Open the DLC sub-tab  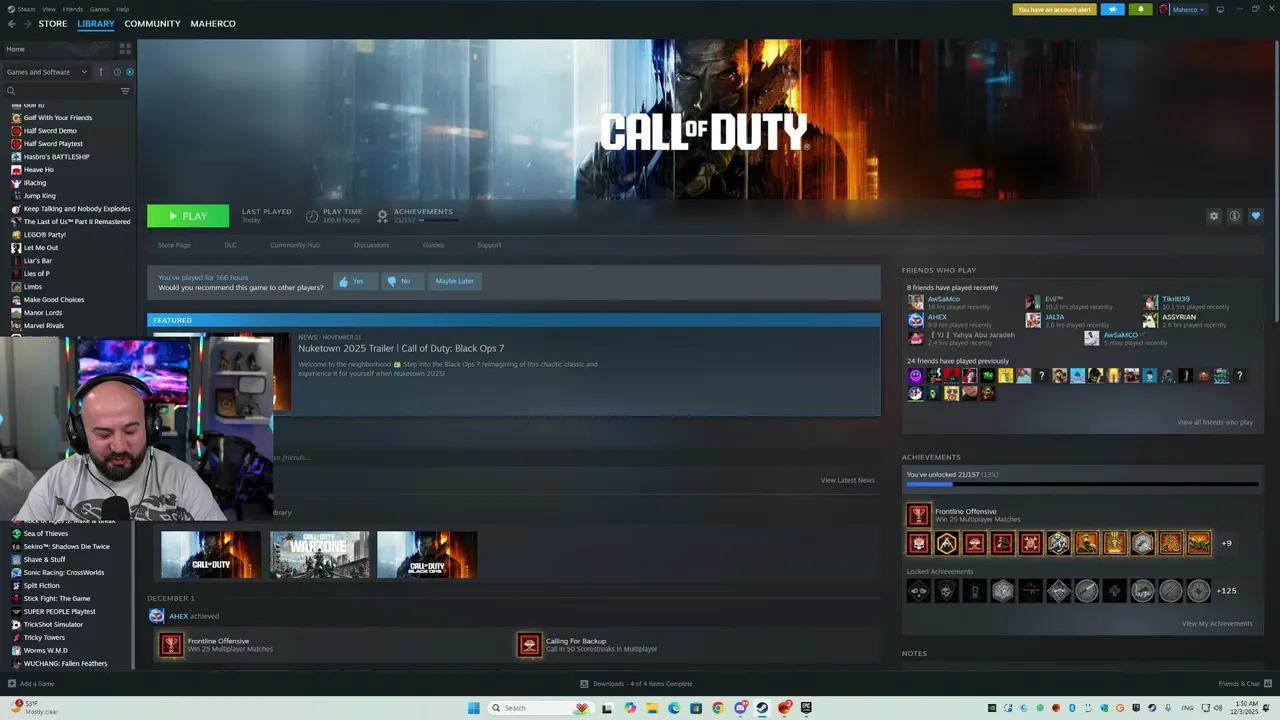pyautogui.click(x=230, y=245)
